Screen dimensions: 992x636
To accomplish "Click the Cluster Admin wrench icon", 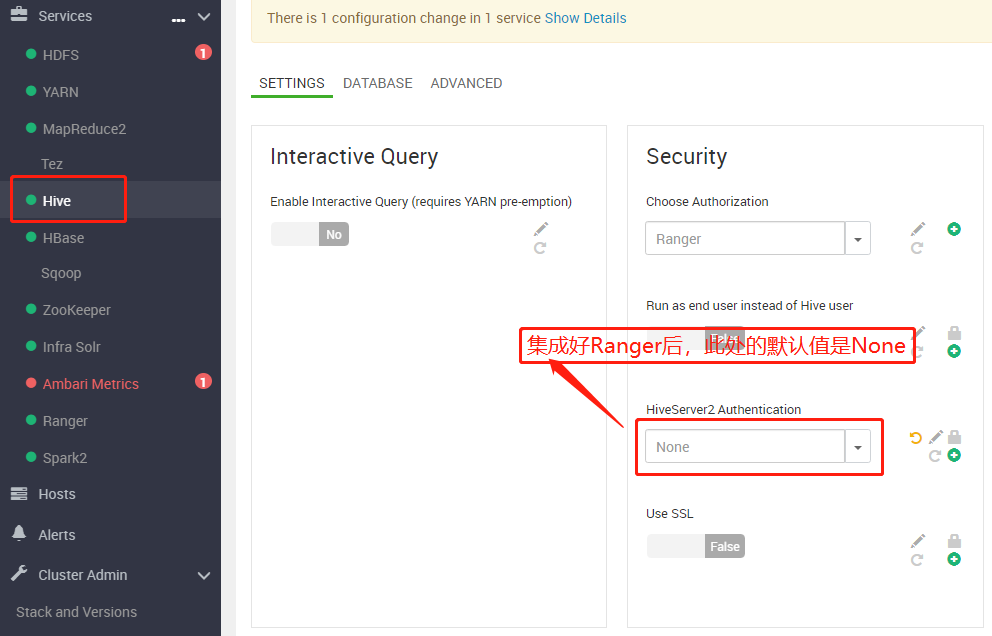I will coord(19,573).
